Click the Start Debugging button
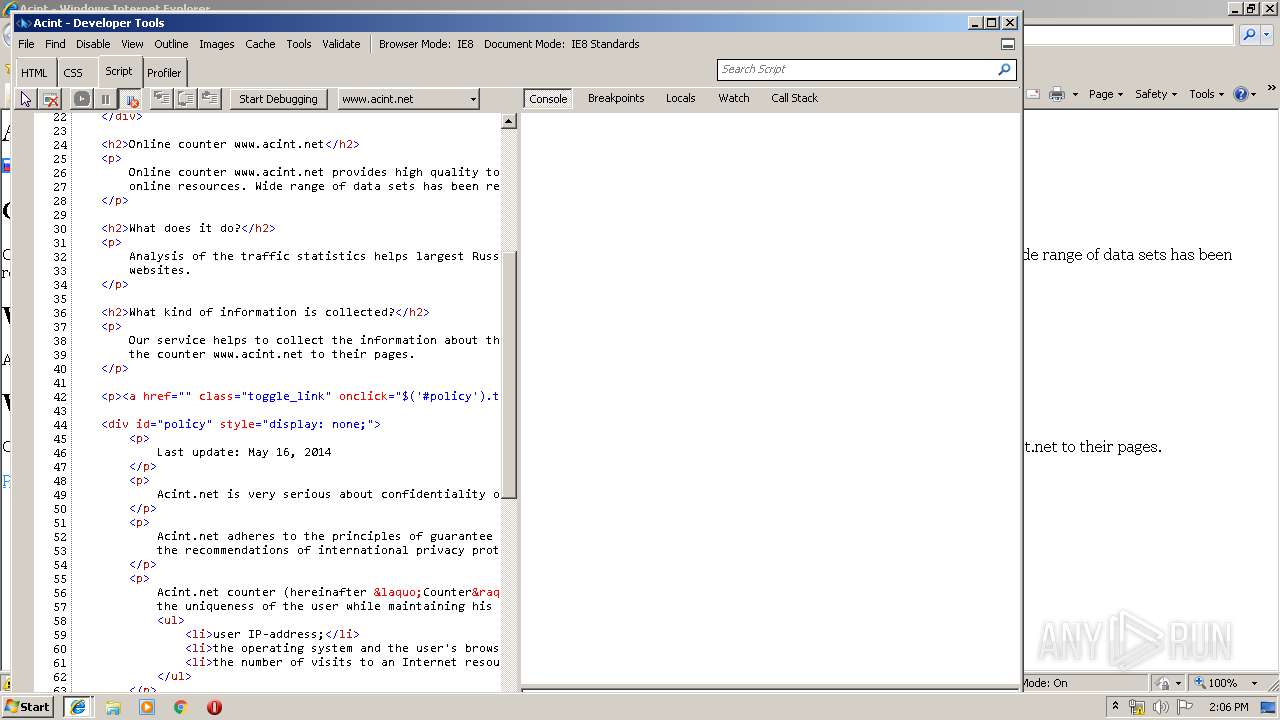1280x720 pixels. (278, 99)
